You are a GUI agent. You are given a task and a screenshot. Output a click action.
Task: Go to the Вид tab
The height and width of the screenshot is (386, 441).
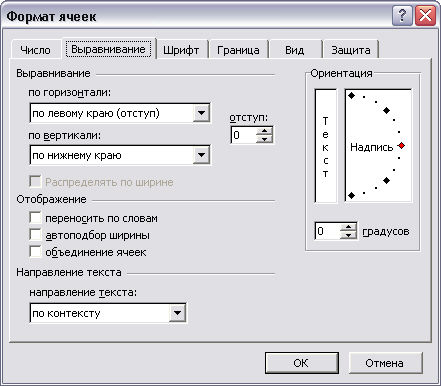pos(294,50)
